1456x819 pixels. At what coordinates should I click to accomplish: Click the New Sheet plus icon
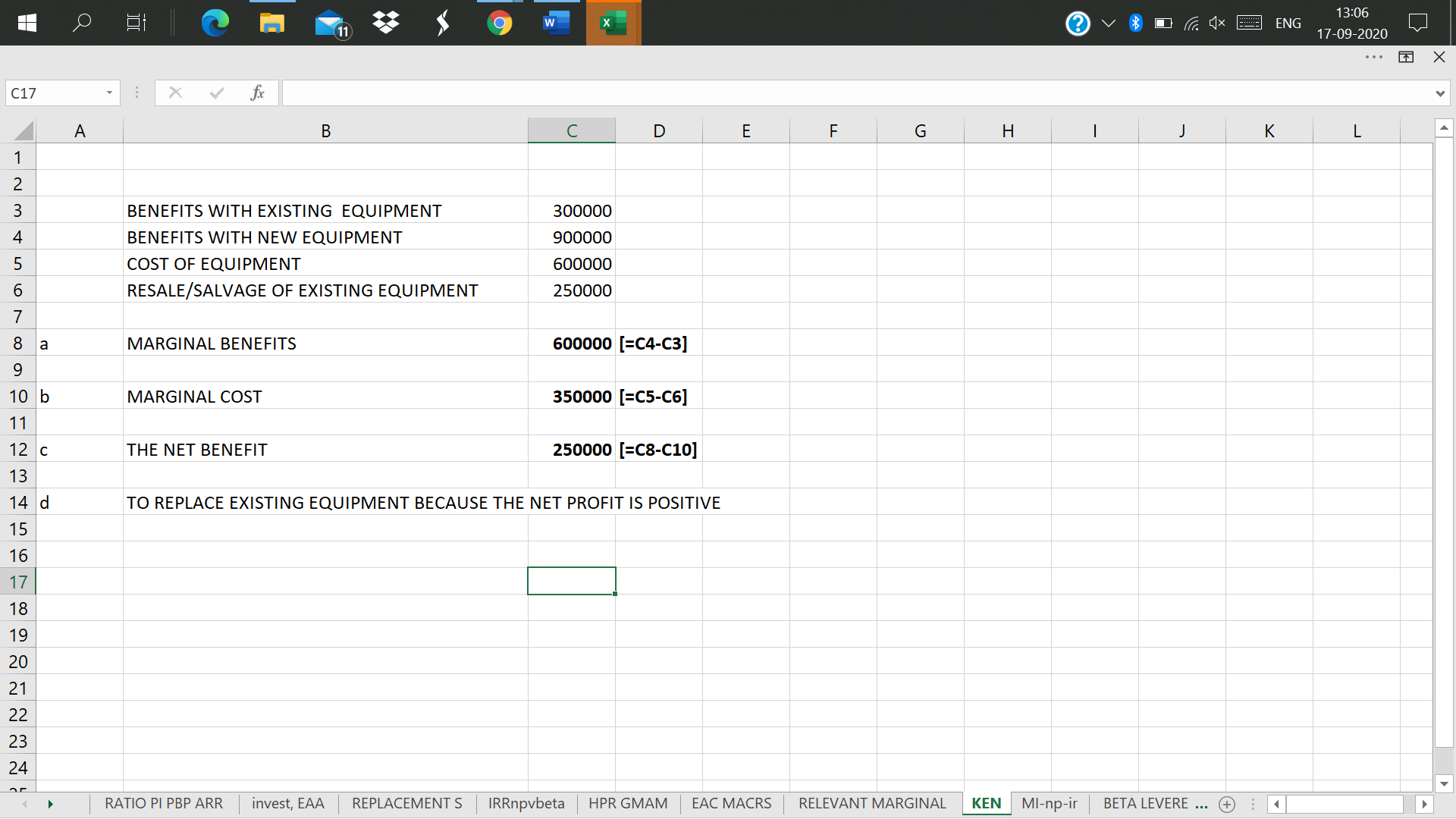tap(1227, 804)
